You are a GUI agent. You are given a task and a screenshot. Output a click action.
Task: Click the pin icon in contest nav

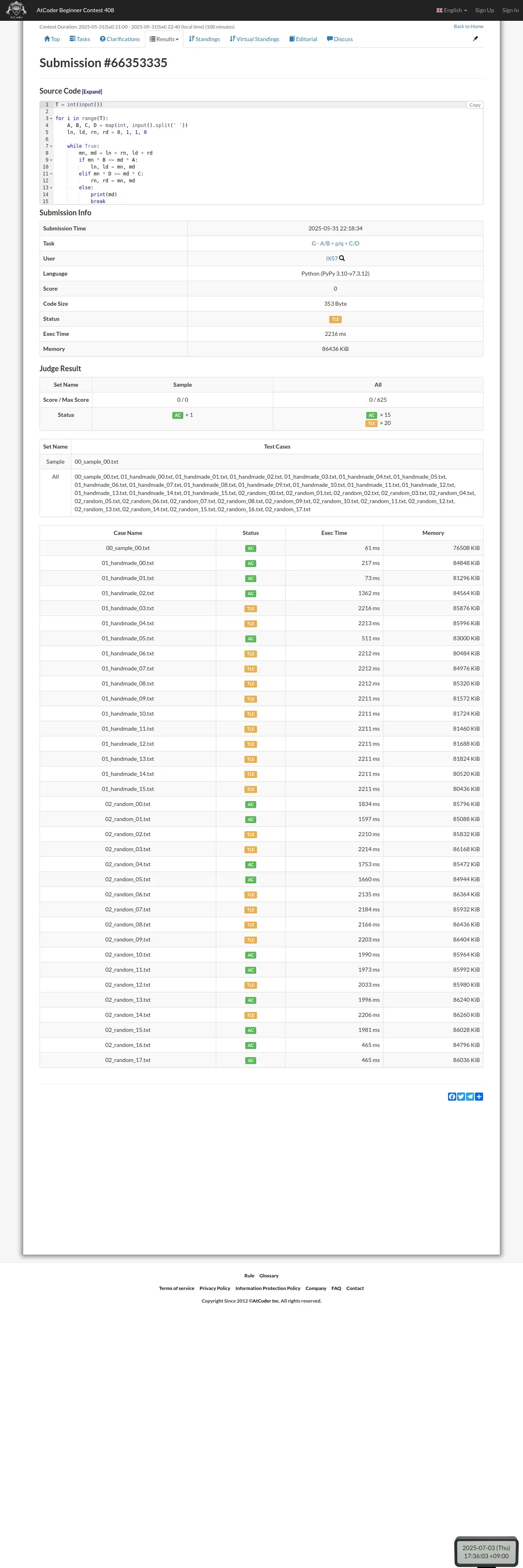pos(475,38)
